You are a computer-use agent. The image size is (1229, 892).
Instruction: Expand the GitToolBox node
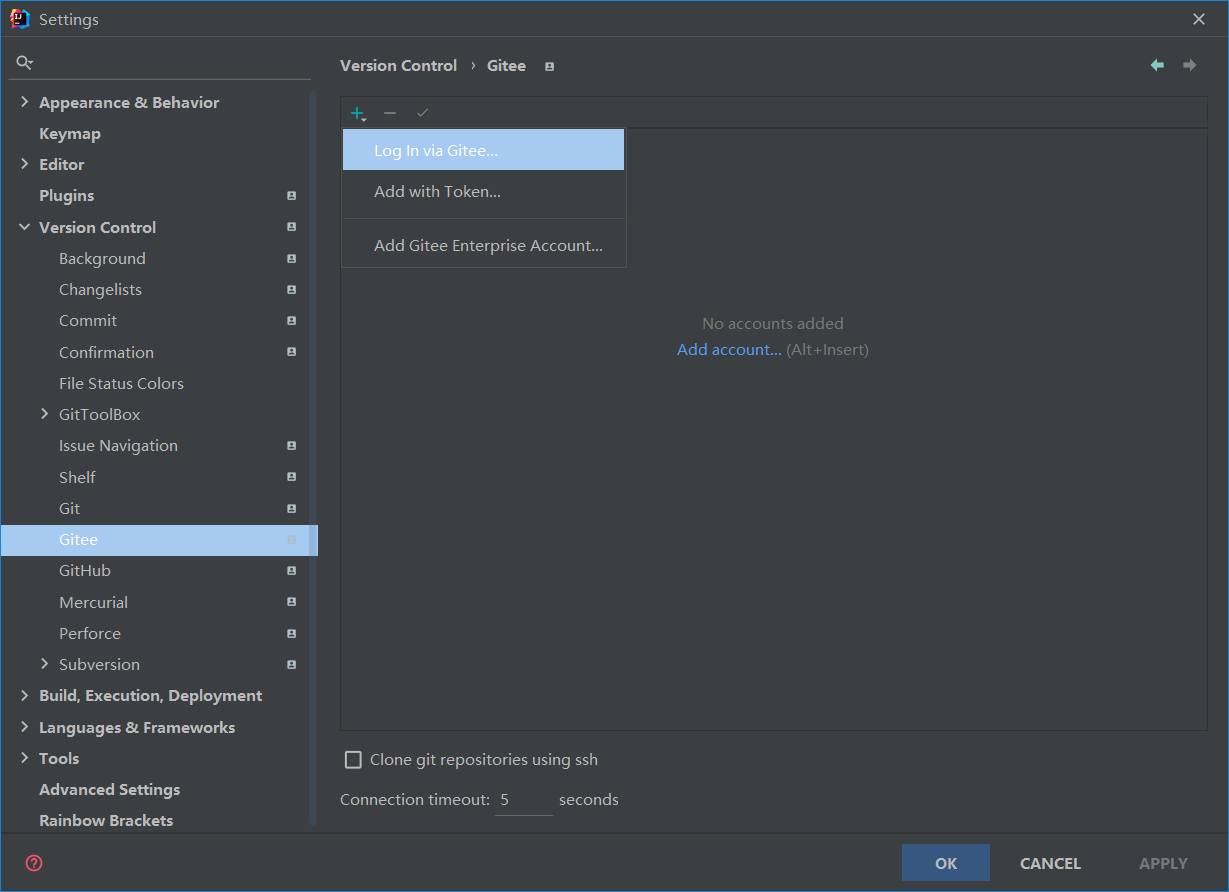(x=45, y=414)
